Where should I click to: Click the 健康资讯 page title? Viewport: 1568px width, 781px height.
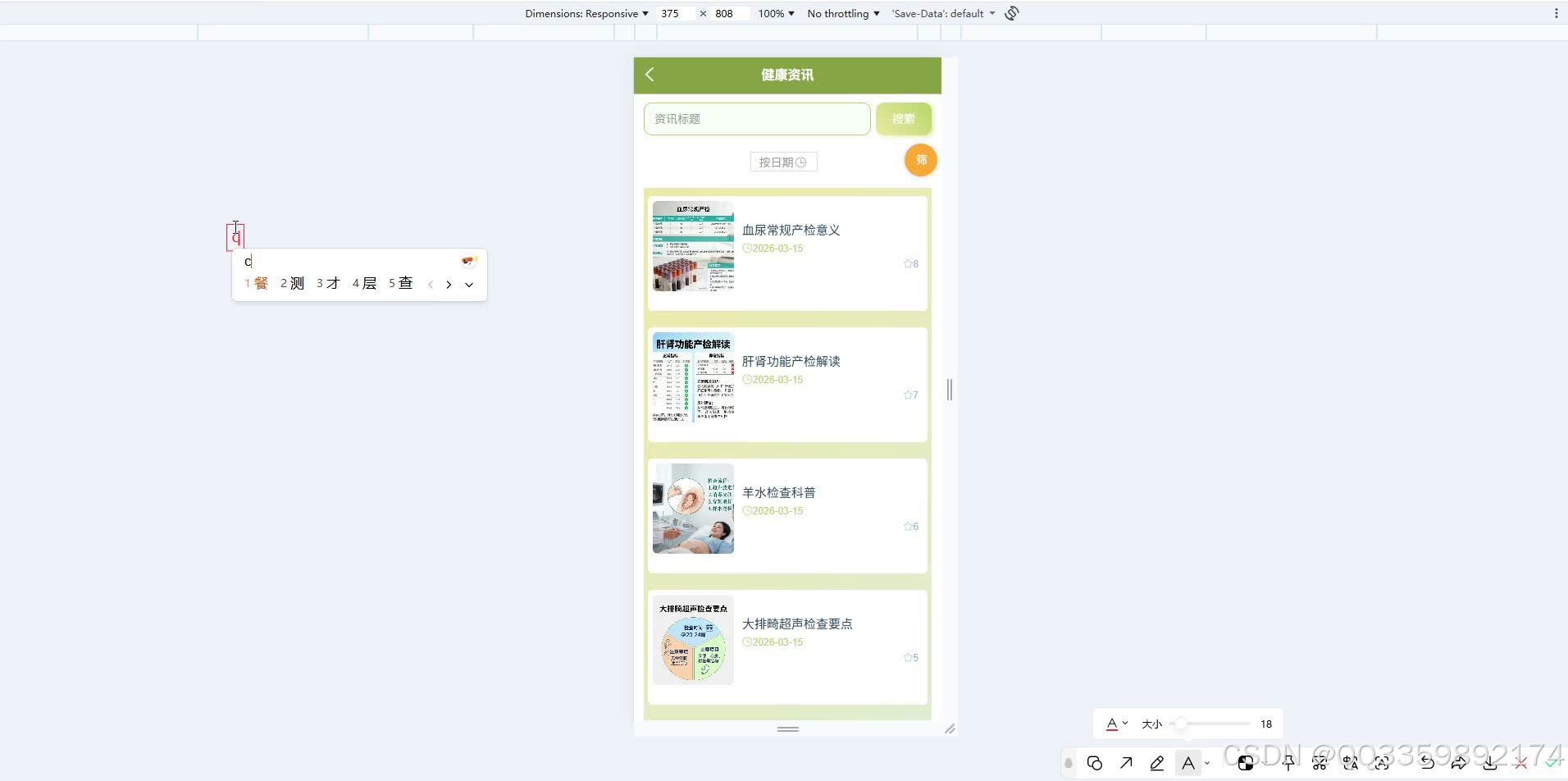coord(787,75)
